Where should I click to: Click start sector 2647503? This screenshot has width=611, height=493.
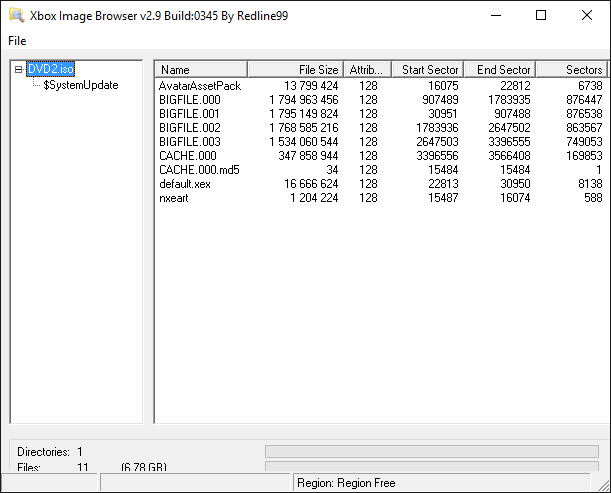(x=437, y=141)
